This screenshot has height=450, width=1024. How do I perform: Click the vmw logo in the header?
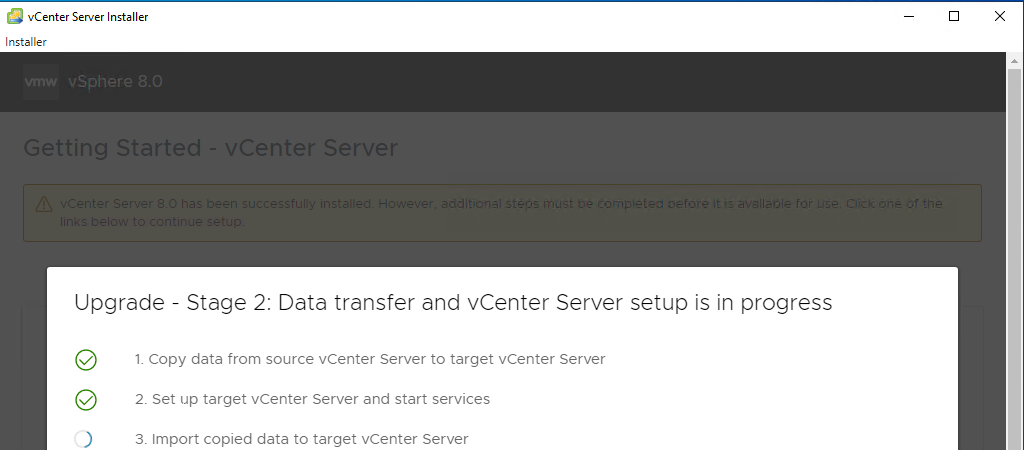(x=41, y=82)
